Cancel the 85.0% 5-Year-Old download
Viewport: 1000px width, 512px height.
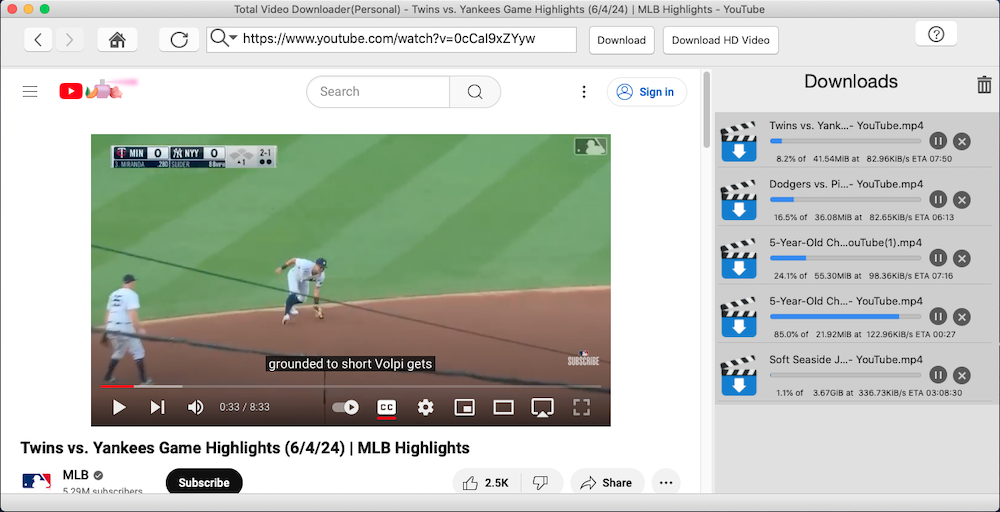point(962,316)
